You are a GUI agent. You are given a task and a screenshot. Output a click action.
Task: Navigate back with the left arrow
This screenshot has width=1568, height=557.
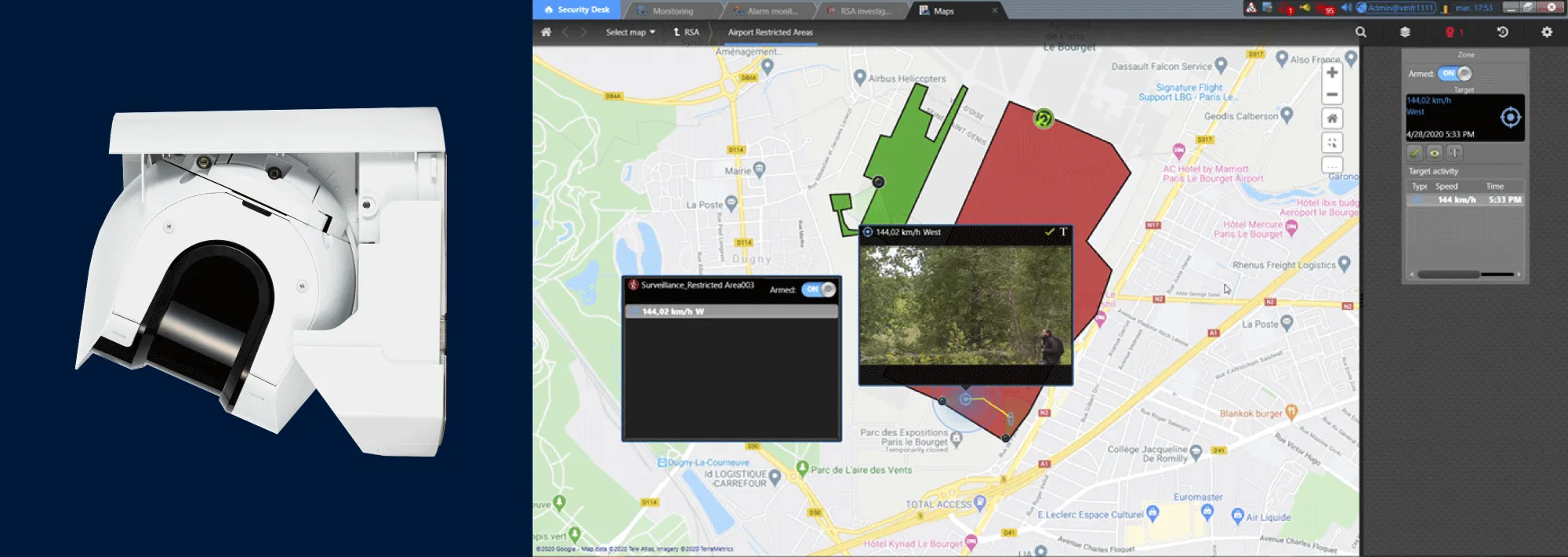[x=565, y=32]
